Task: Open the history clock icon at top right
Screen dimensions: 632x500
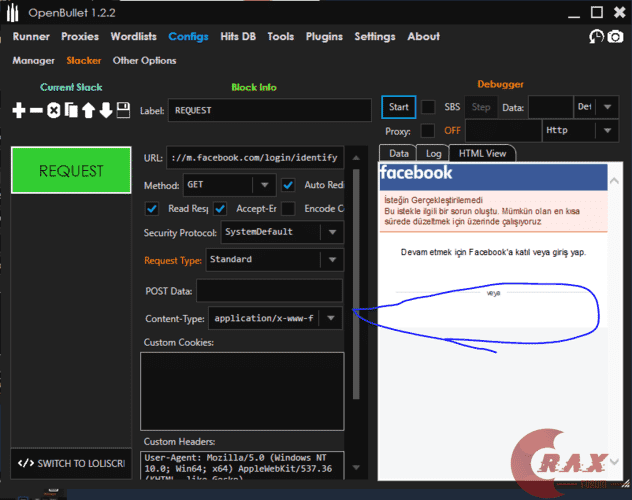Action: (596, 37)
